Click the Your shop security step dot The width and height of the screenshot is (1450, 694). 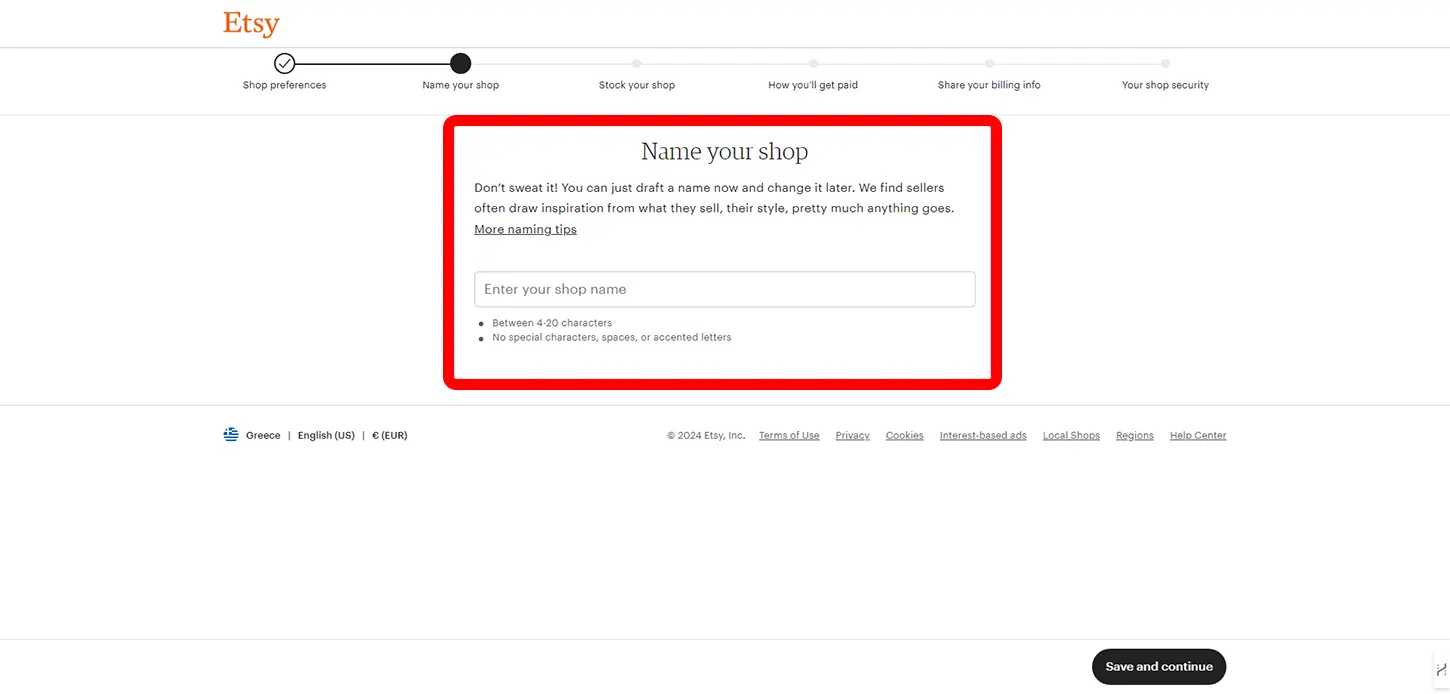coord(1165,64)
